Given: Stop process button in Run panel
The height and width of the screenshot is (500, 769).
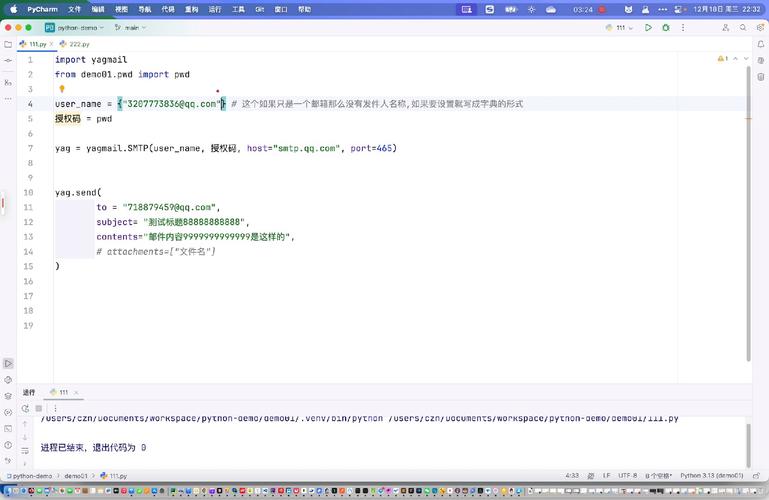Looking at the screenshot, I should coord(39,408).
